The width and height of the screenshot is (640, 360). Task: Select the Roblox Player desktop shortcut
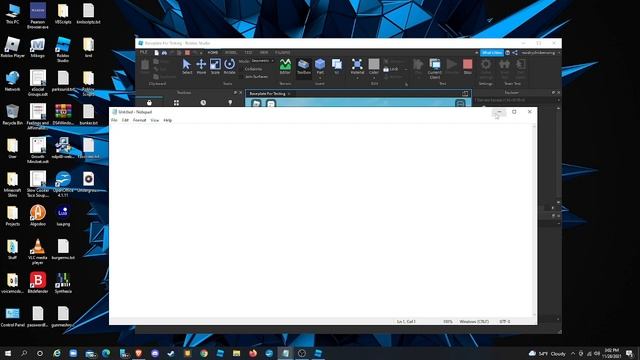12,47
